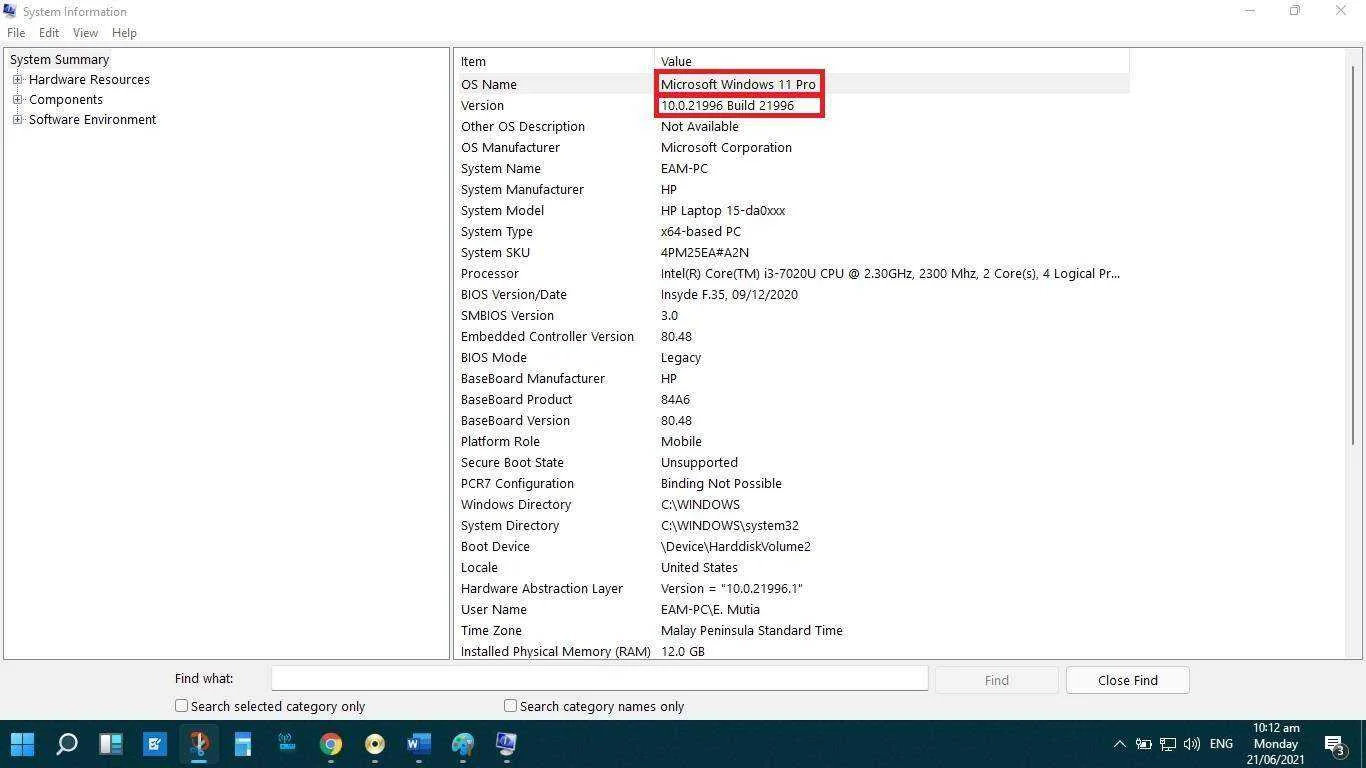Open the Edit menu
This screenshot has width=1366, height=768.
coord(49,33)
